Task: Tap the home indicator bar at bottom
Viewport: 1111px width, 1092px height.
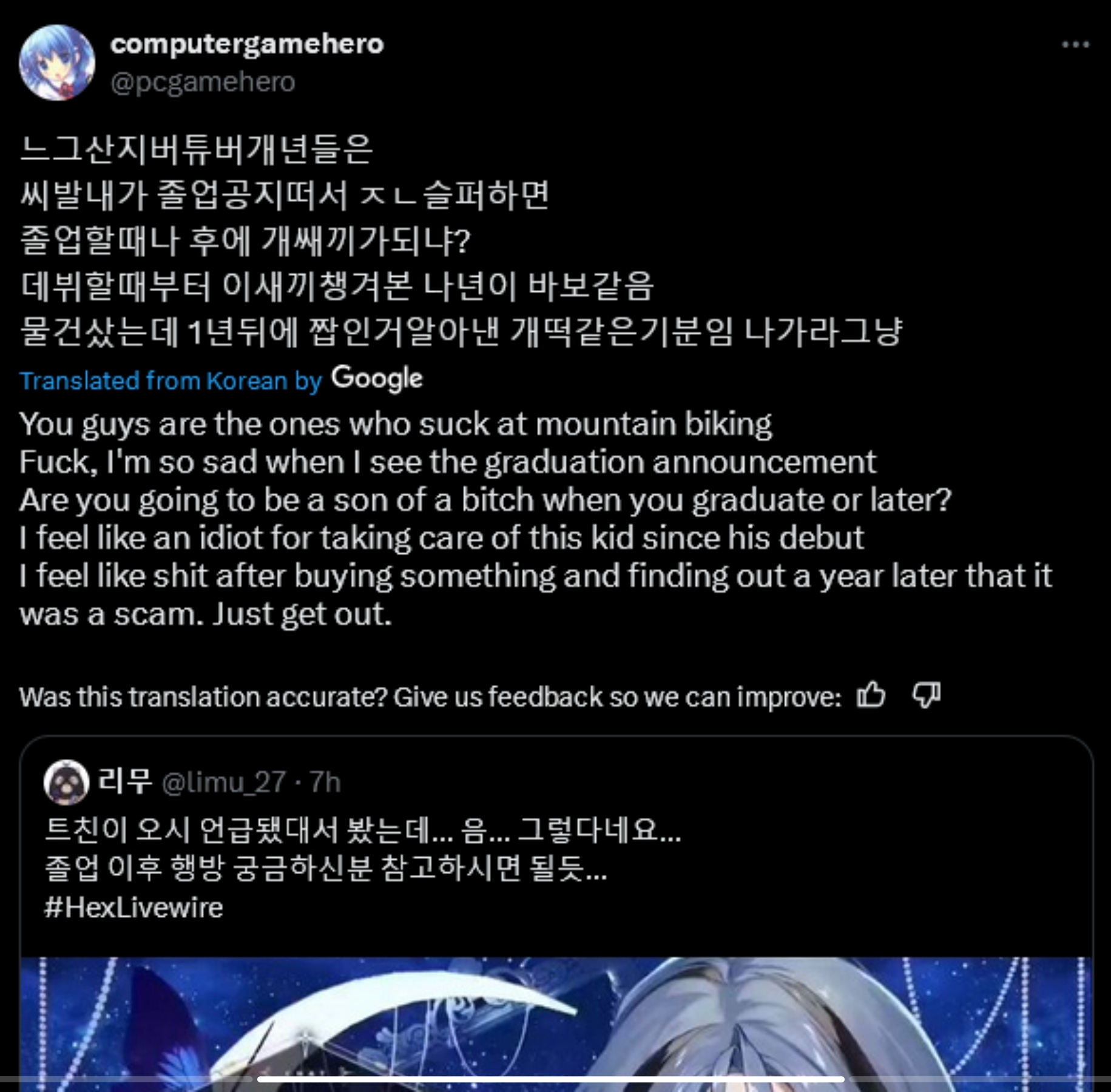Action: (551, 1079)
